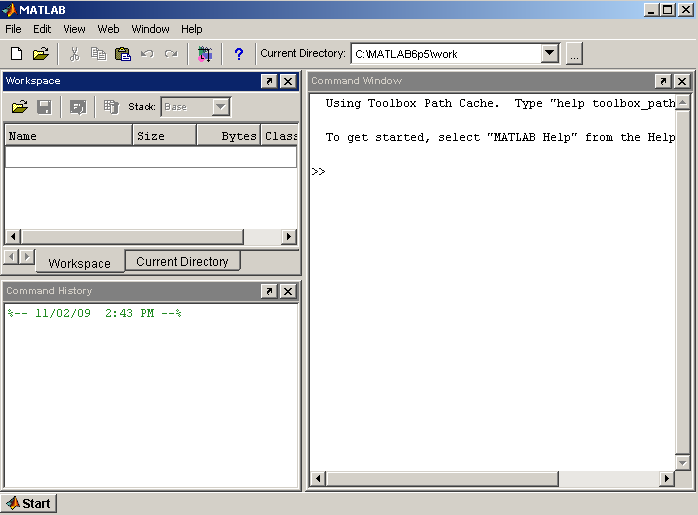Undock the Command History panel
Image resolution: width=698 pixels, height=515 pixels.
point(269,291)
